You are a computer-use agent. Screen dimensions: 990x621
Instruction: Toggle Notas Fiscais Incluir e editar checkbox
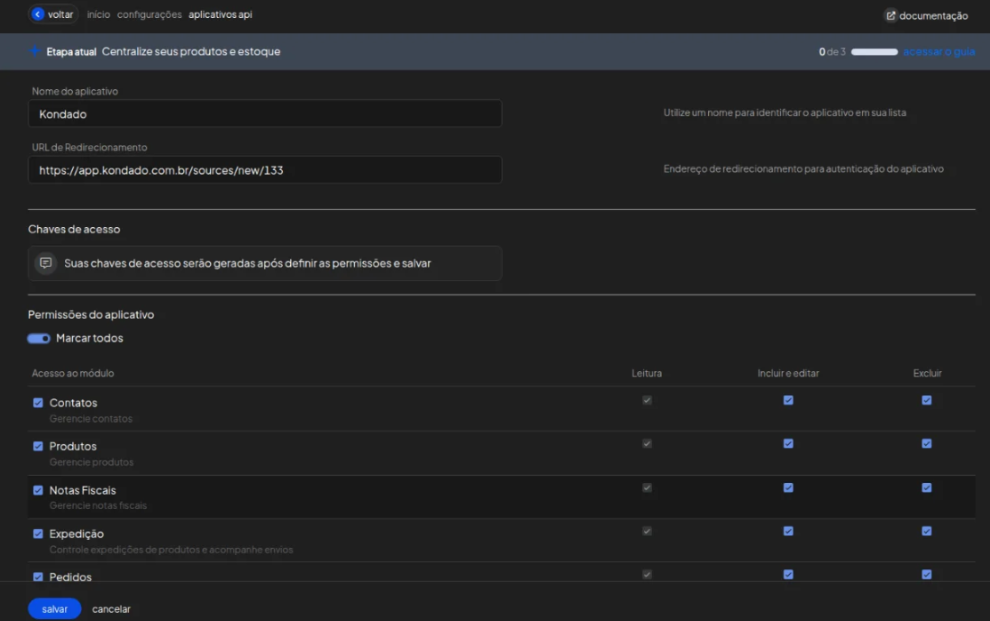click(x=788, y=488)
